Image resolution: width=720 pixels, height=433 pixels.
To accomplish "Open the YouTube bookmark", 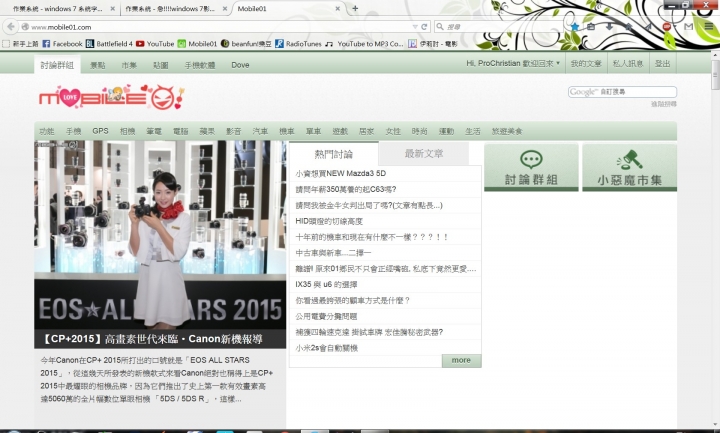I will [x=155, y=44].
